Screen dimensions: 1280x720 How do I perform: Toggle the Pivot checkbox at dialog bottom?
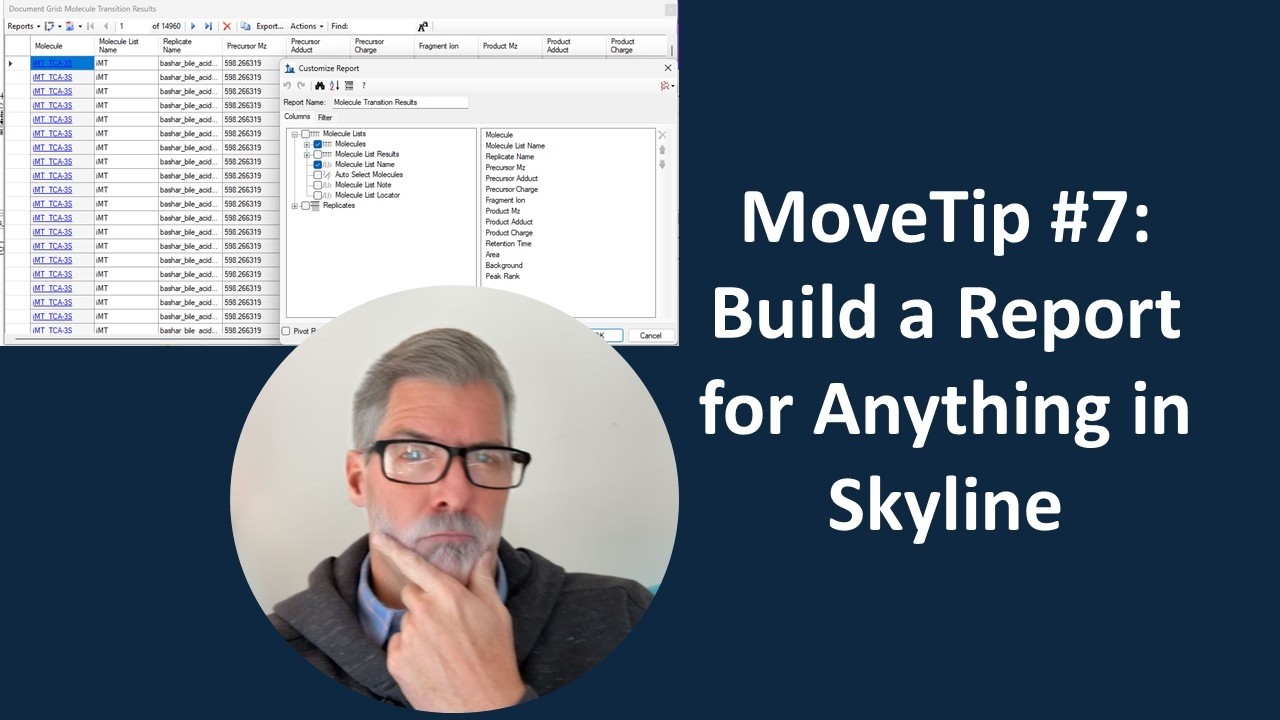(286, 331)
